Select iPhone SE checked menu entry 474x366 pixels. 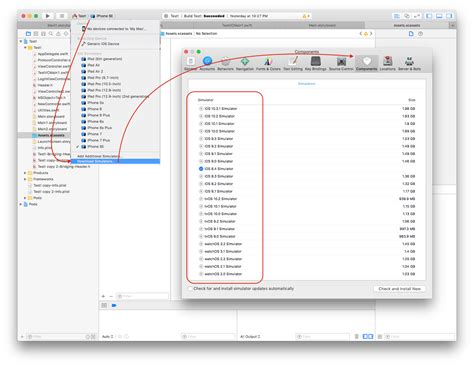[x=115, y=147]
